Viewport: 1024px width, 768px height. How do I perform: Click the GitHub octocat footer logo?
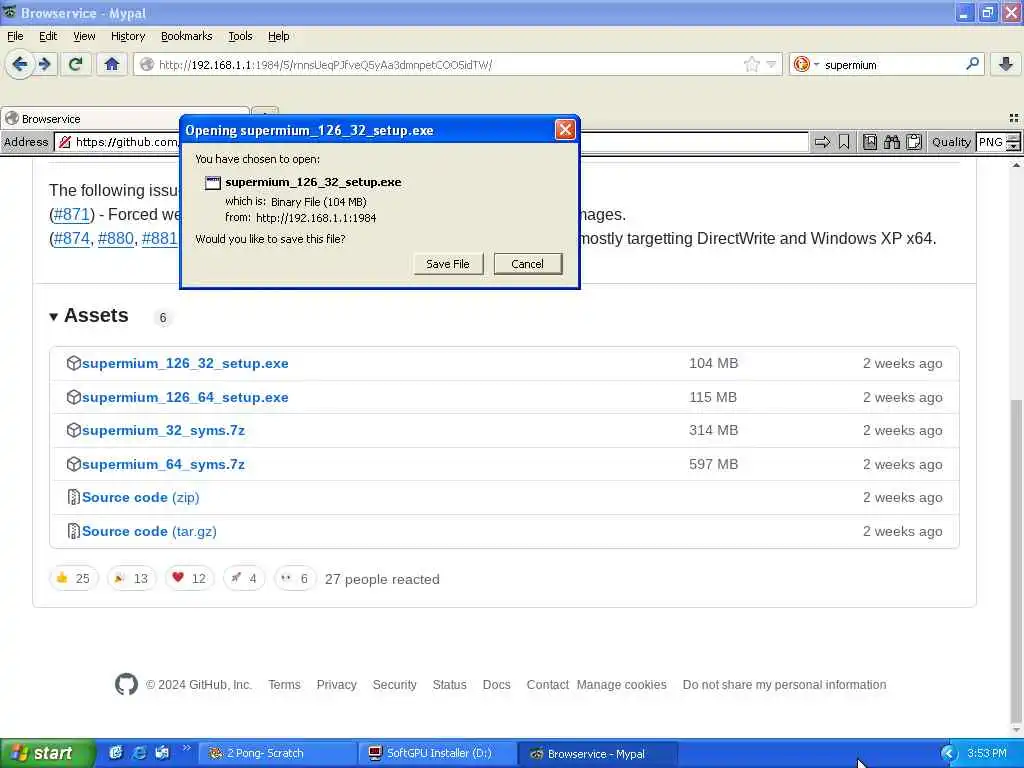[x=126, y=684]
